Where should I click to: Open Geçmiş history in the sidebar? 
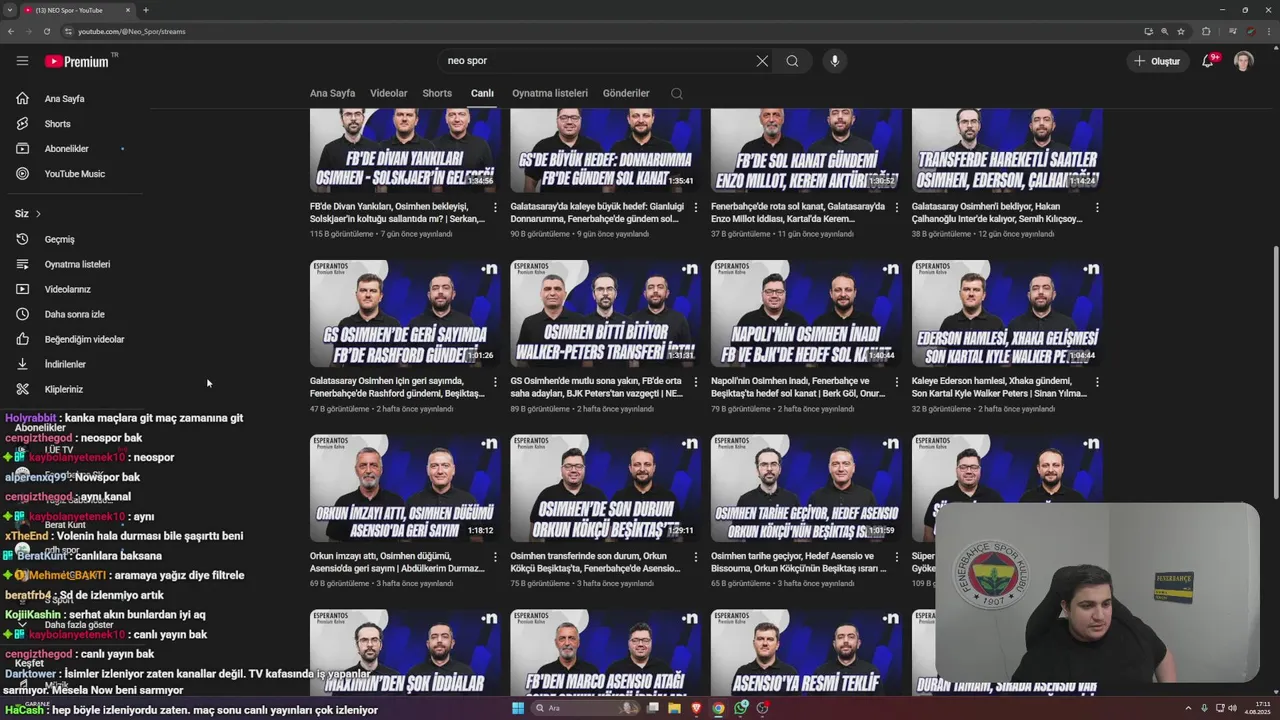59,239
